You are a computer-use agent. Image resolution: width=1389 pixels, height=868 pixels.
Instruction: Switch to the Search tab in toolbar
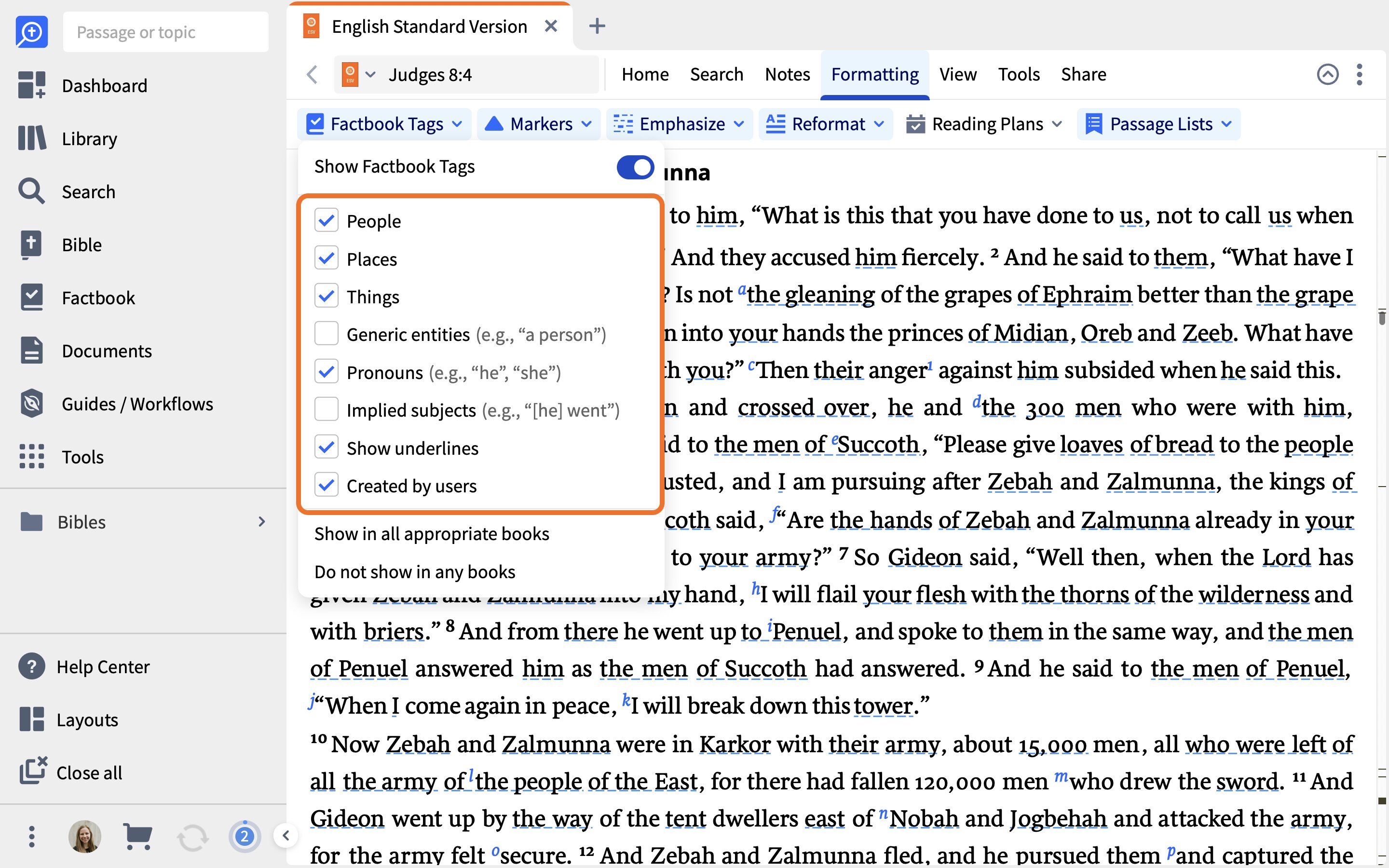(x=716, y=74)
